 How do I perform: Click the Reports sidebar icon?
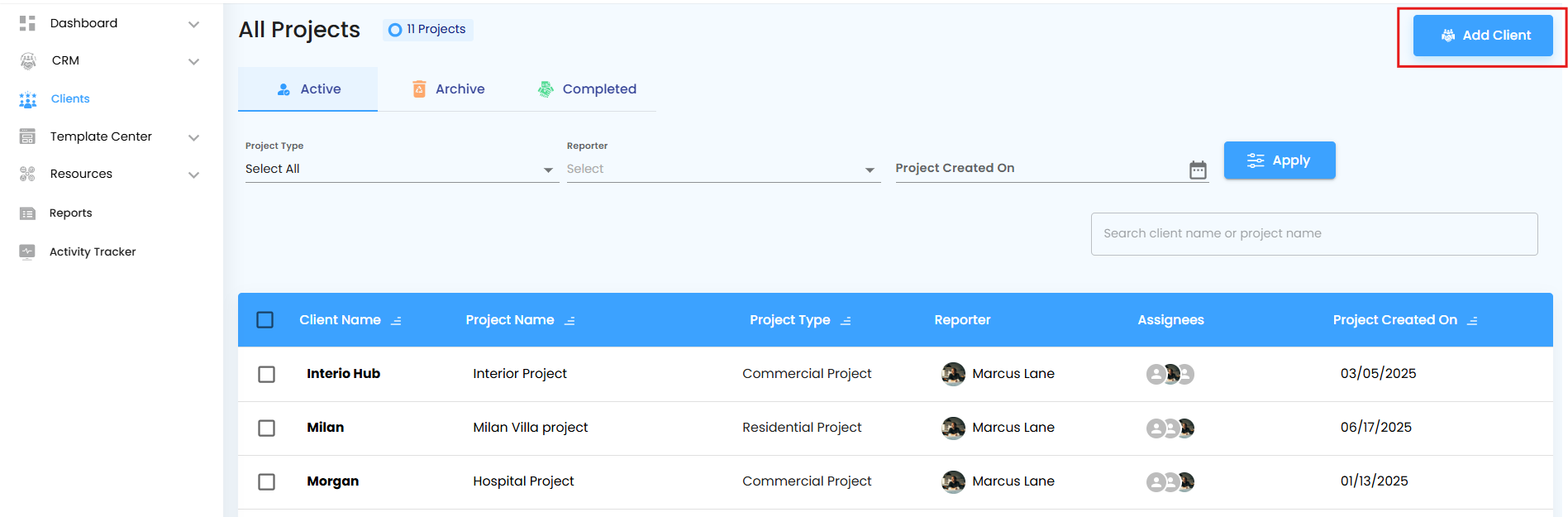27,213
